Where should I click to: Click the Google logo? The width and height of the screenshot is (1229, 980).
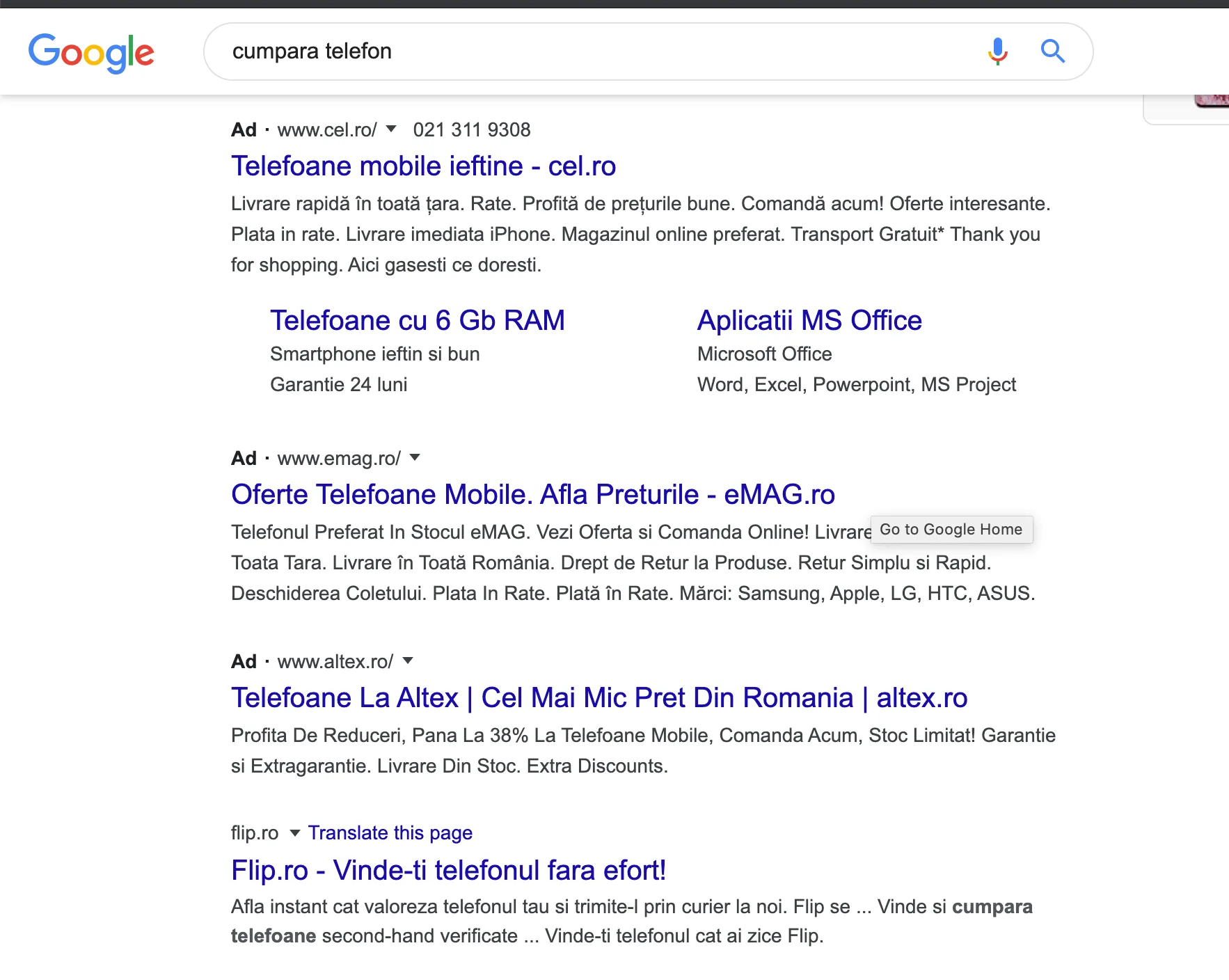coord(91,53)
